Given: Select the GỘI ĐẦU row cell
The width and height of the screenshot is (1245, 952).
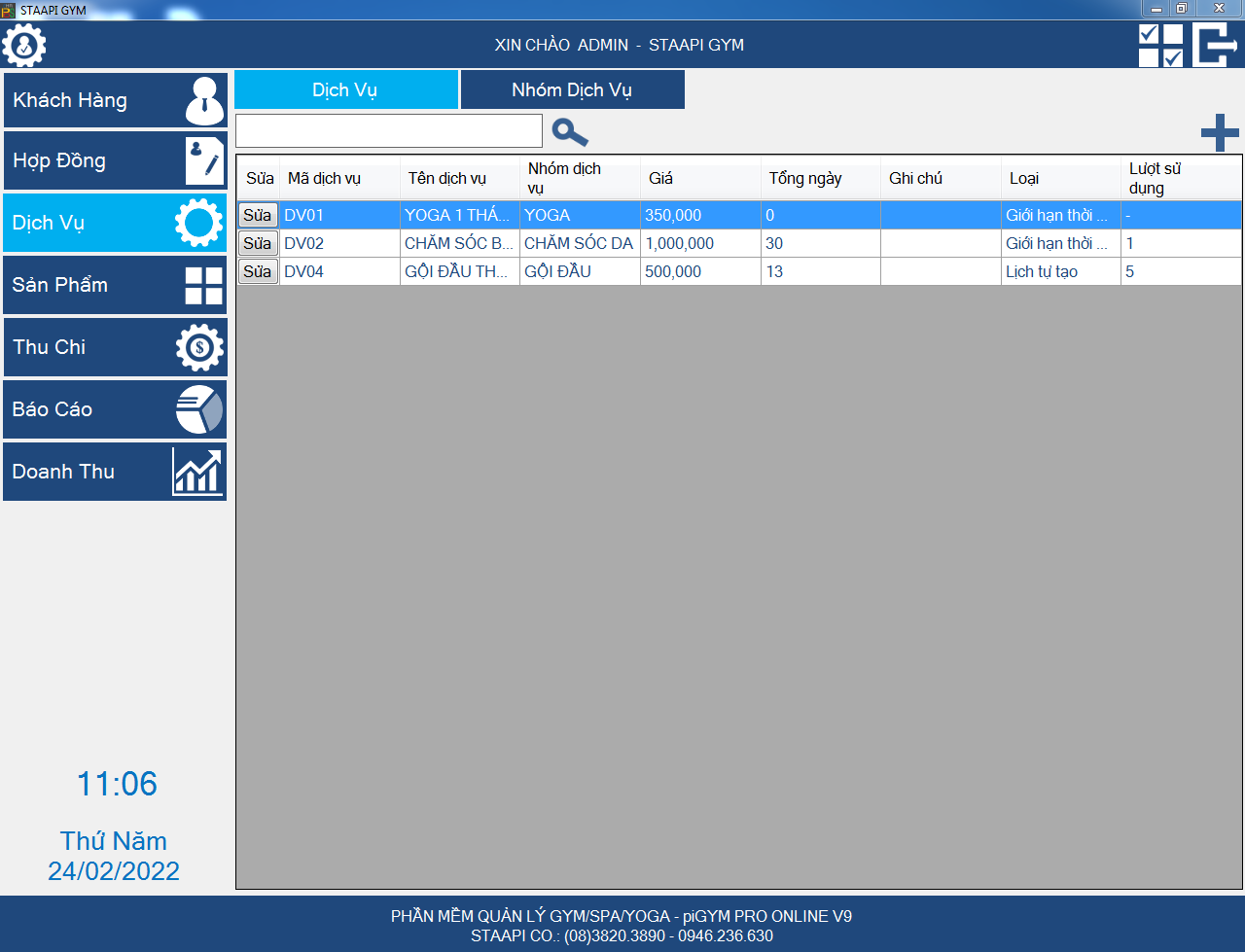Looking at the screenshot, I should click(579, 272).
